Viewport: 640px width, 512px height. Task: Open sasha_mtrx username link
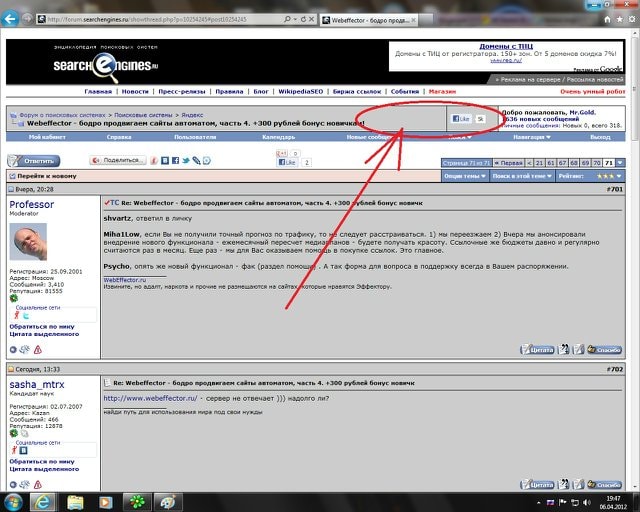(37, 385)
